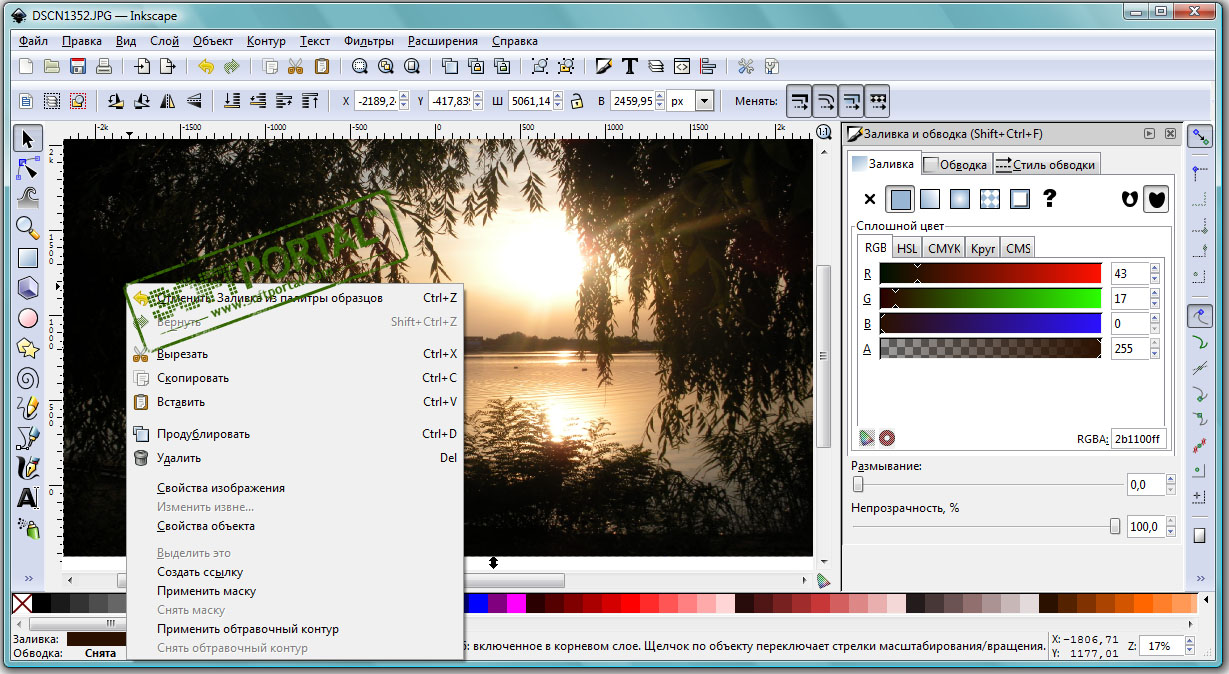Select the Ellipse circle tool

pyautogui.click(x=28, y=318)
